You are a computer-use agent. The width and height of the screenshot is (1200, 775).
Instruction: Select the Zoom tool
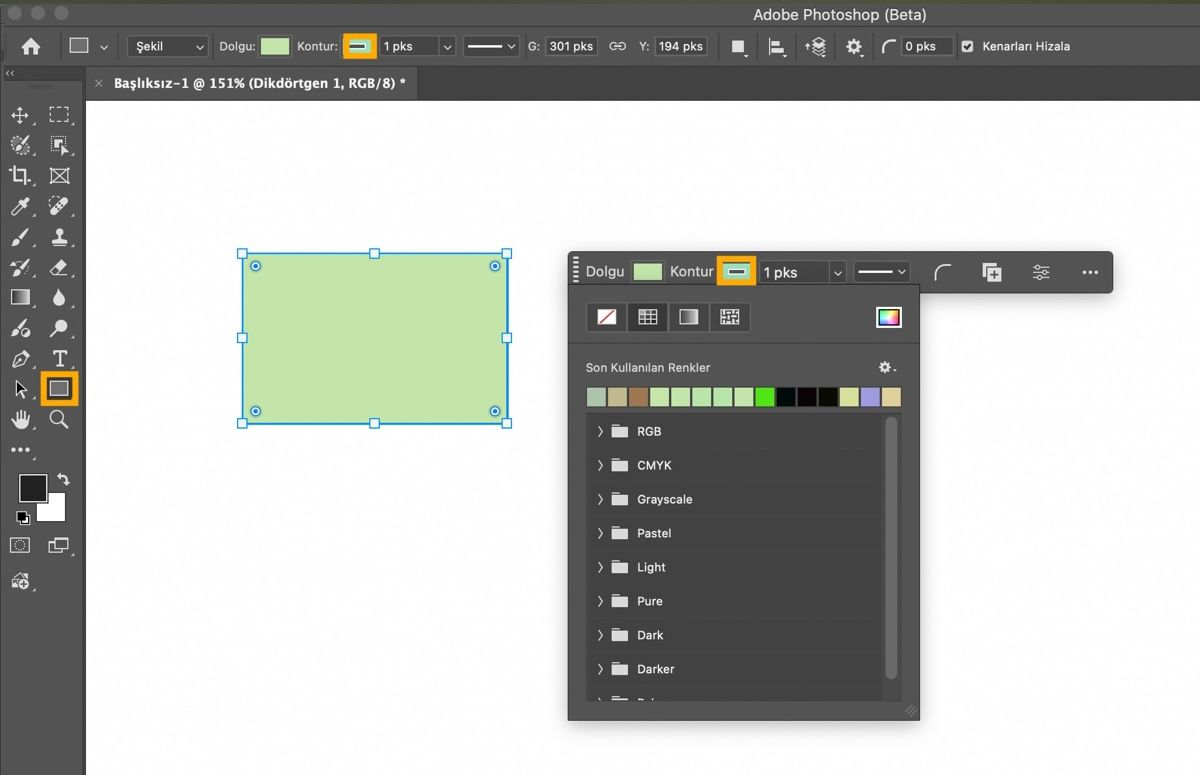59,419
